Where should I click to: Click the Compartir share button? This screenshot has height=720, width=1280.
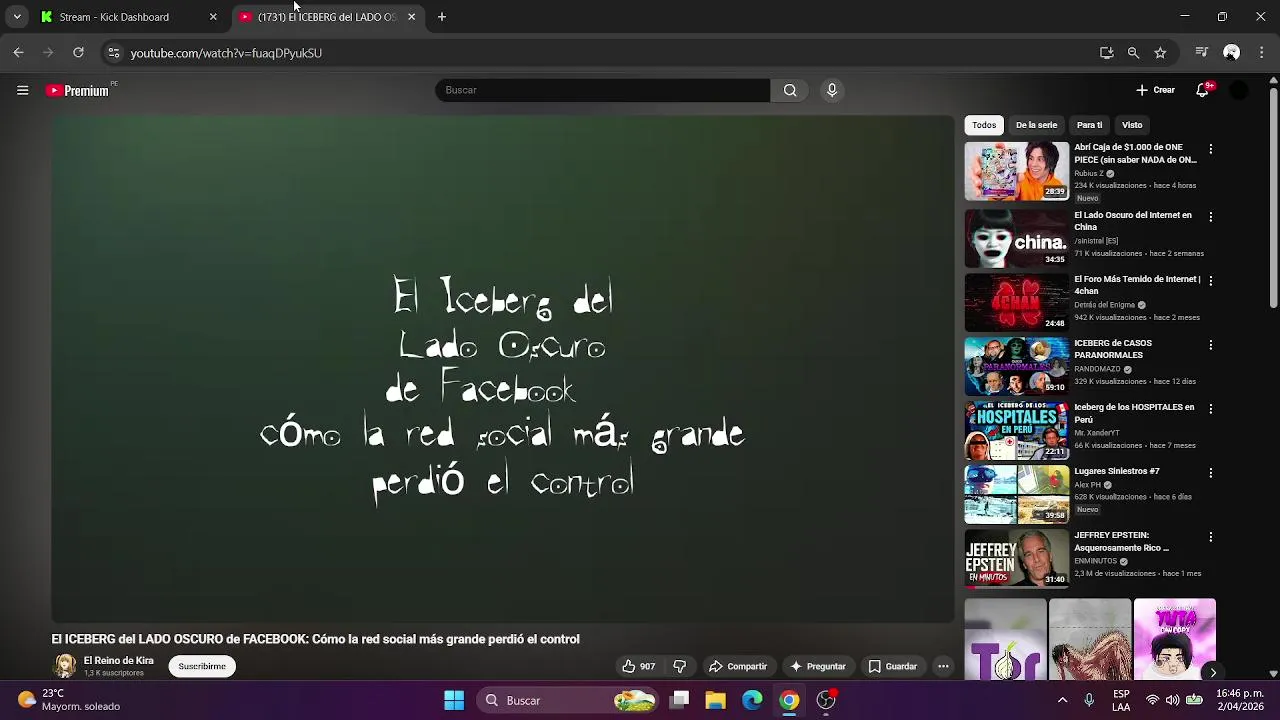pyautogui.click(x=738, y=666)
